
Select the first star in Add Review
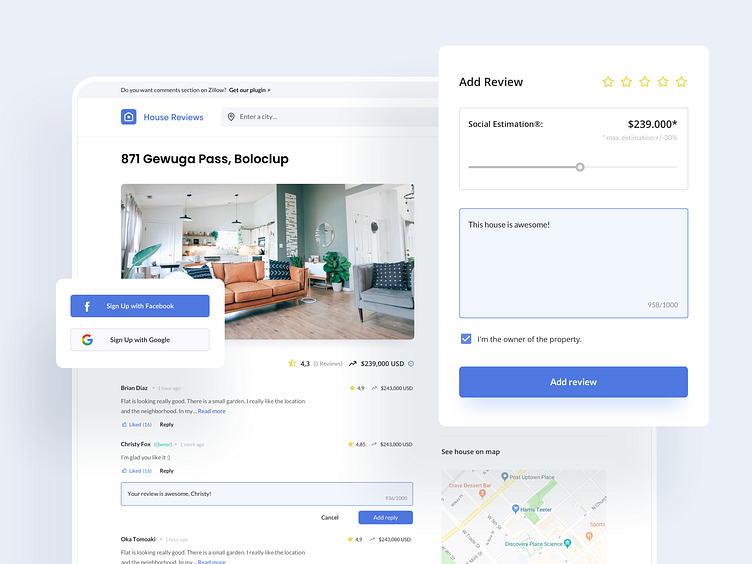coord(608,82)
